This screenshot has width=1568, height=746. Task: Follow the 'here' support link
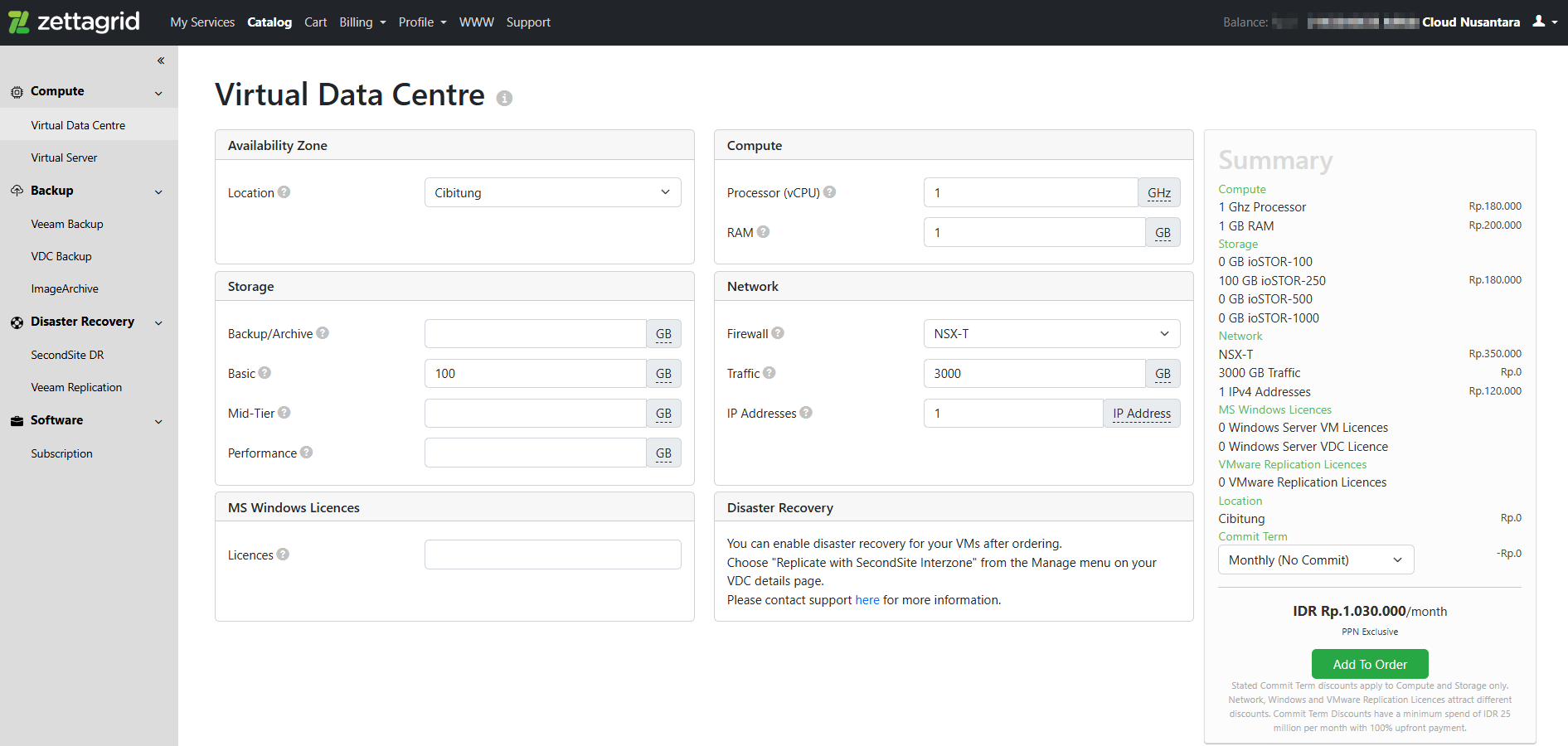click(x=867, y=600)
